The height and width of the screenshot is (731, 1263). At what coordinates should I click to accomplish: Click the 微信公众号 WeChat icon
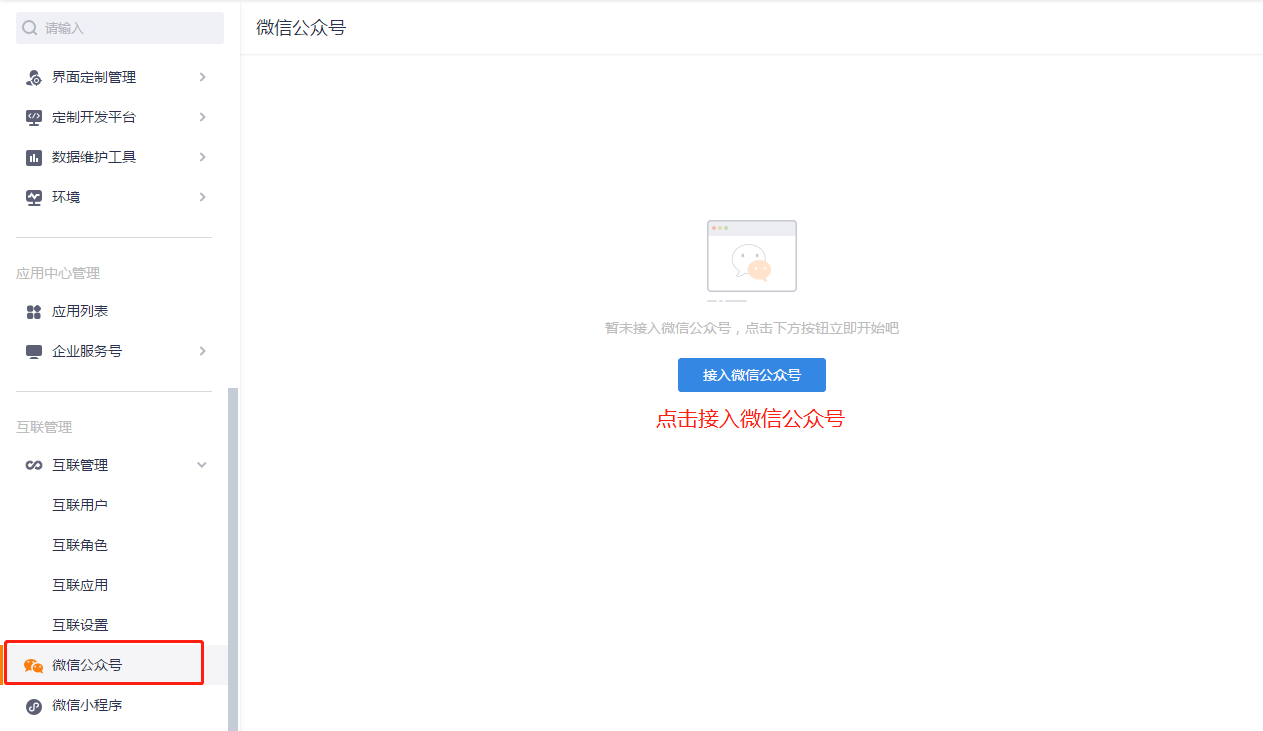pos(34,665)
